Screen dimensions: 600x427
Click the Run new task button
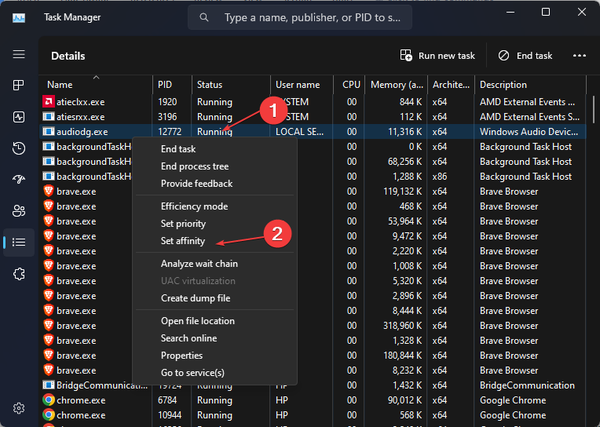[437, 56]
